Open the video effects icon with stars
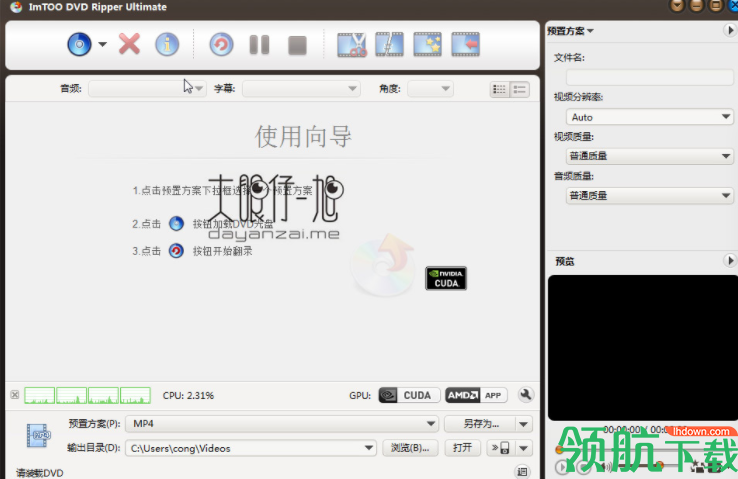 (427, 45)
